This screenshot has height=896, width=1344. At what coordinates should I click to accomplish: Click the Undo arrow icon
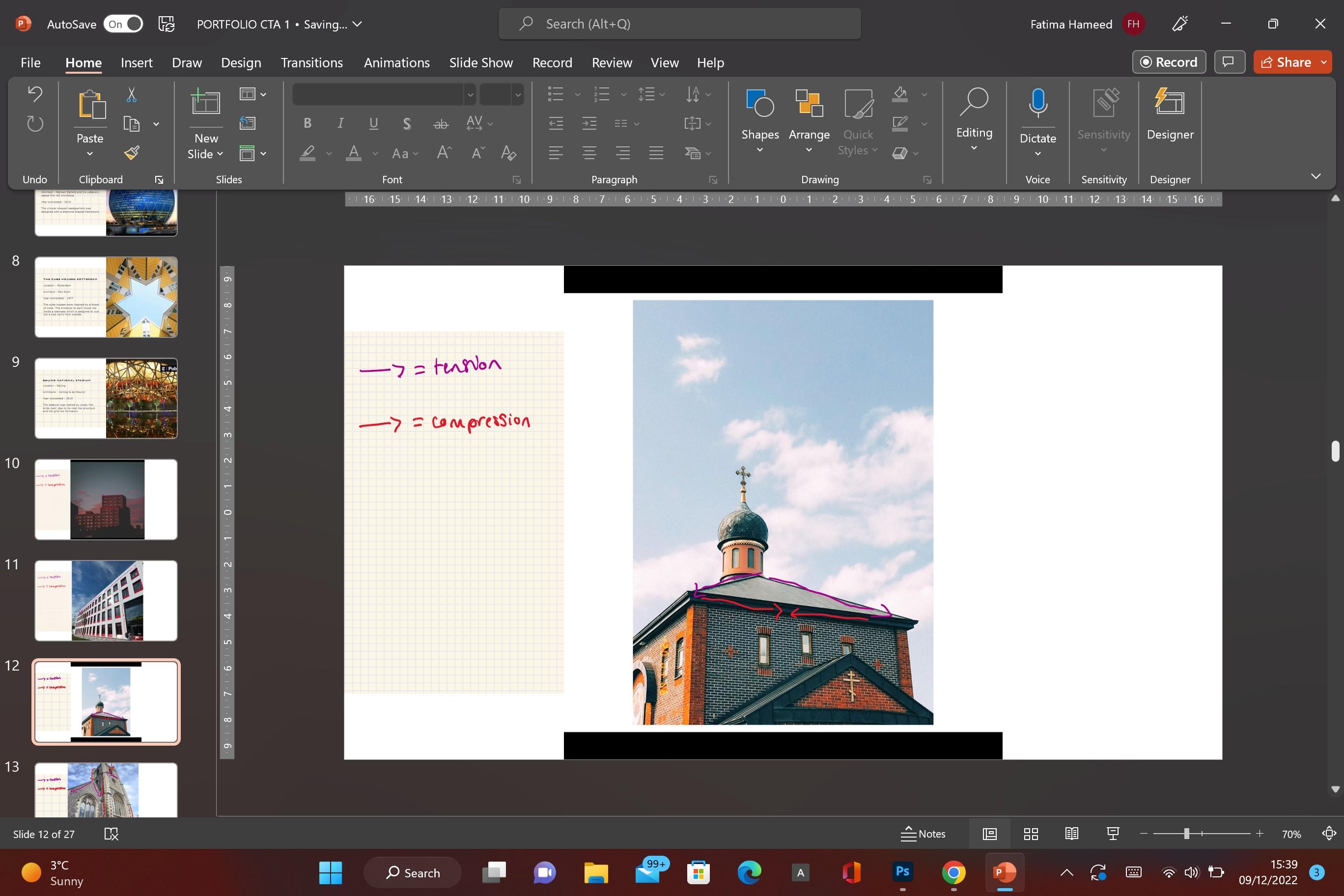35,94
